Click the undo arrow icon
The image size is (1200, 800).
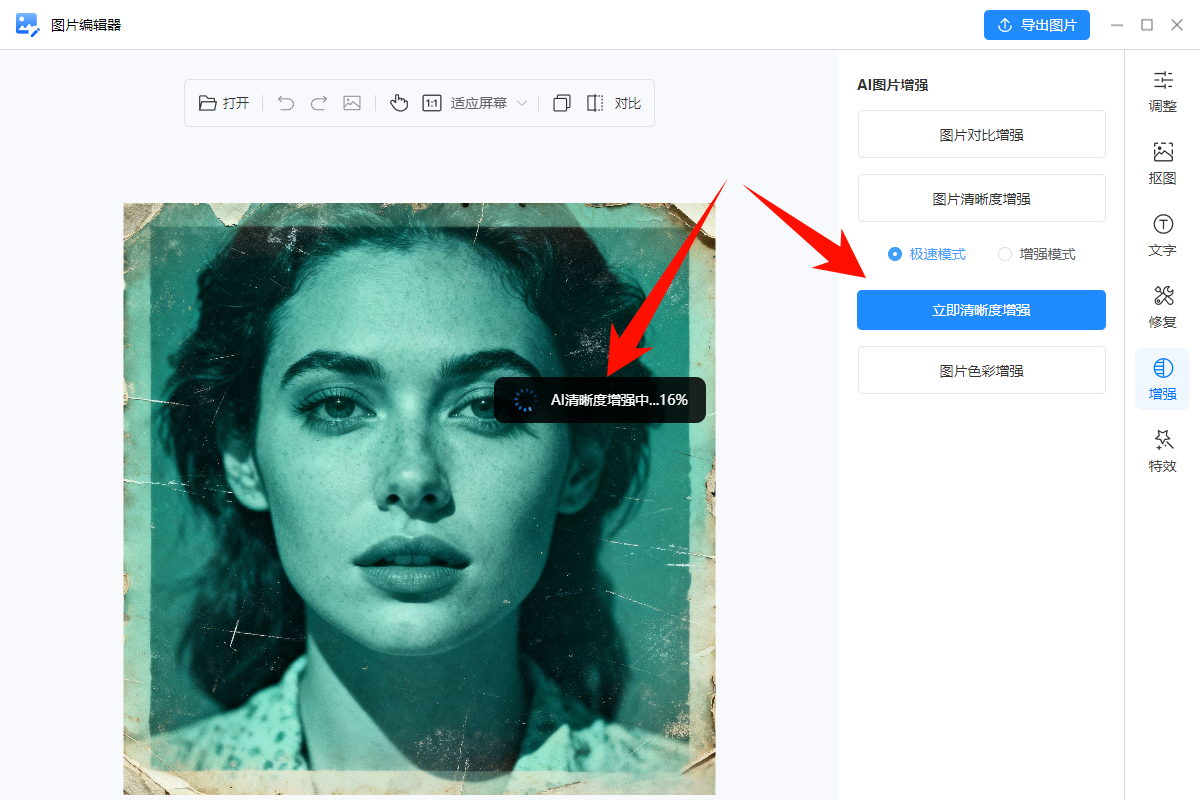tap(286, 103)
